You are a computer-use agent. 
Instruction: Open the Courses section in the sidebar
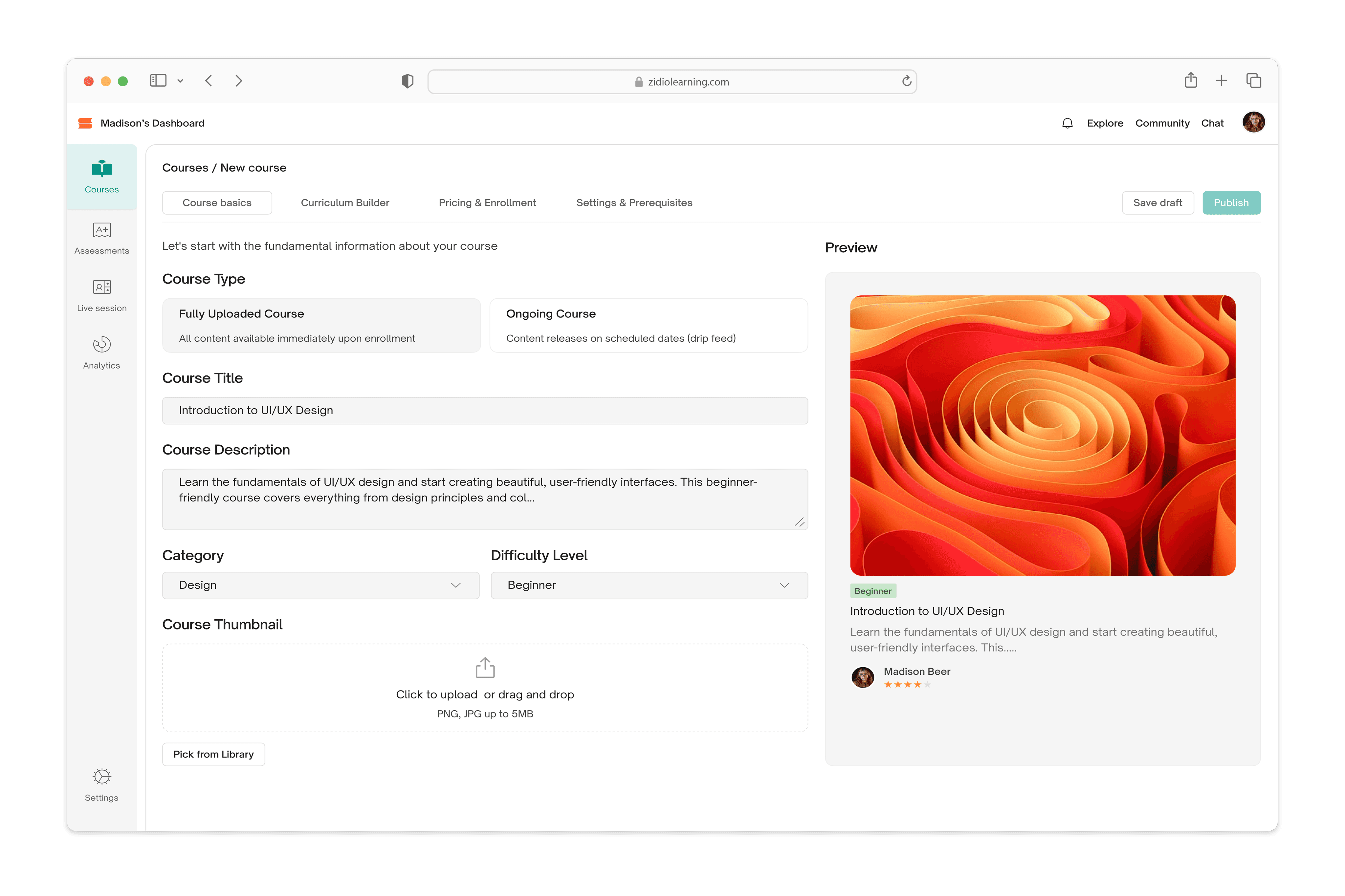point(101,176)
